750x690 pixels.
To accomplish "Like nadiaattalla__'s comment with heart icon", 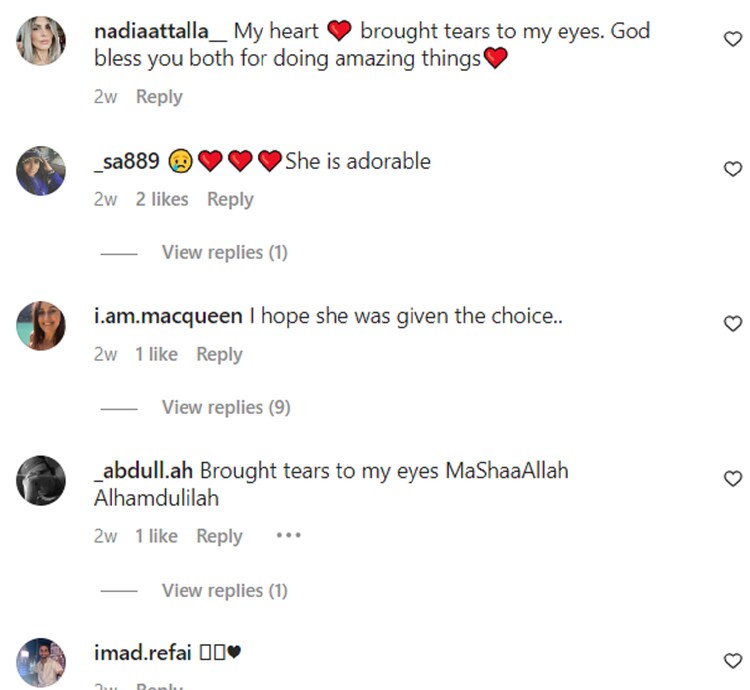I will (x=732, y=39).
